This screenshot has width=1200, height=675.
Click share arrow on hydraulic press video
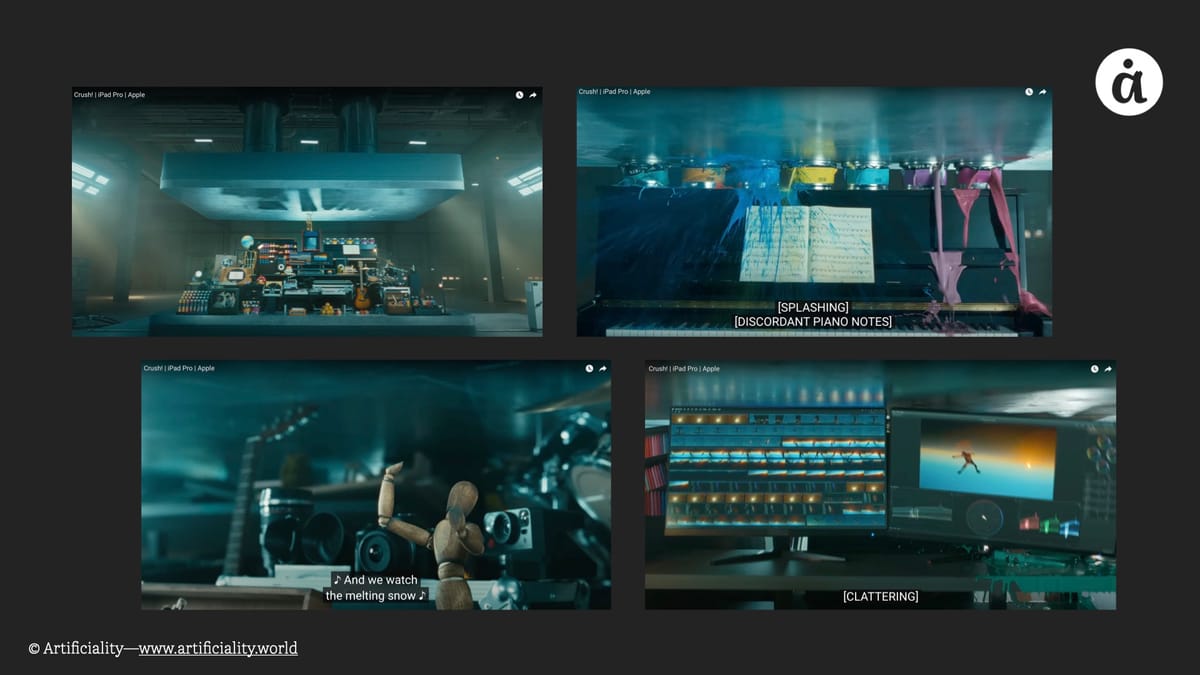tap(533, 95)
